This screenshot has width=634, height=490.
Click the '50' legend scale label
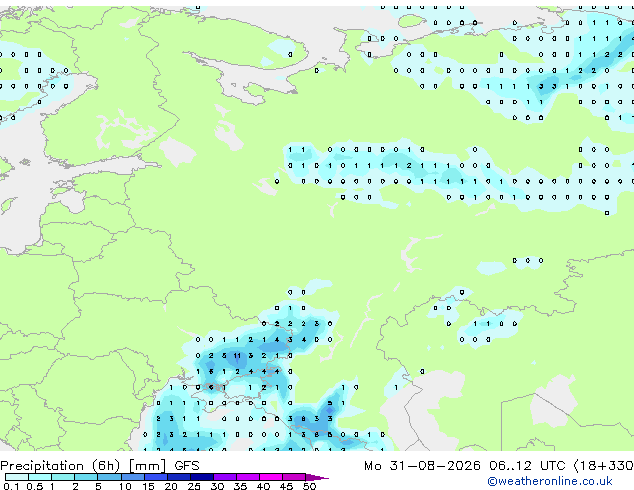pos(309,486)
